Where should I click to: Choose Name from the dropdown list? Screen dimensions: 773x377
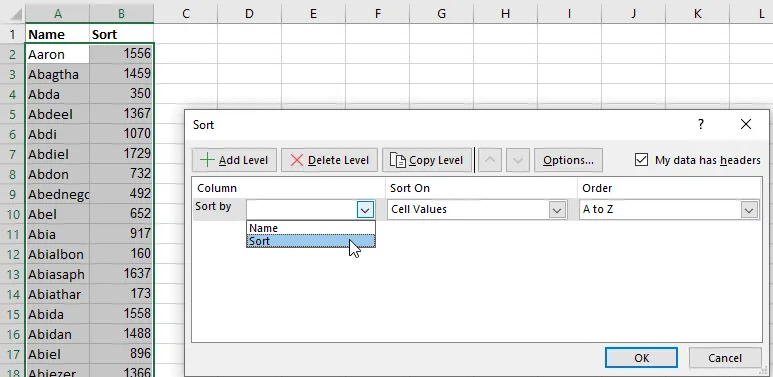point(311,228)
